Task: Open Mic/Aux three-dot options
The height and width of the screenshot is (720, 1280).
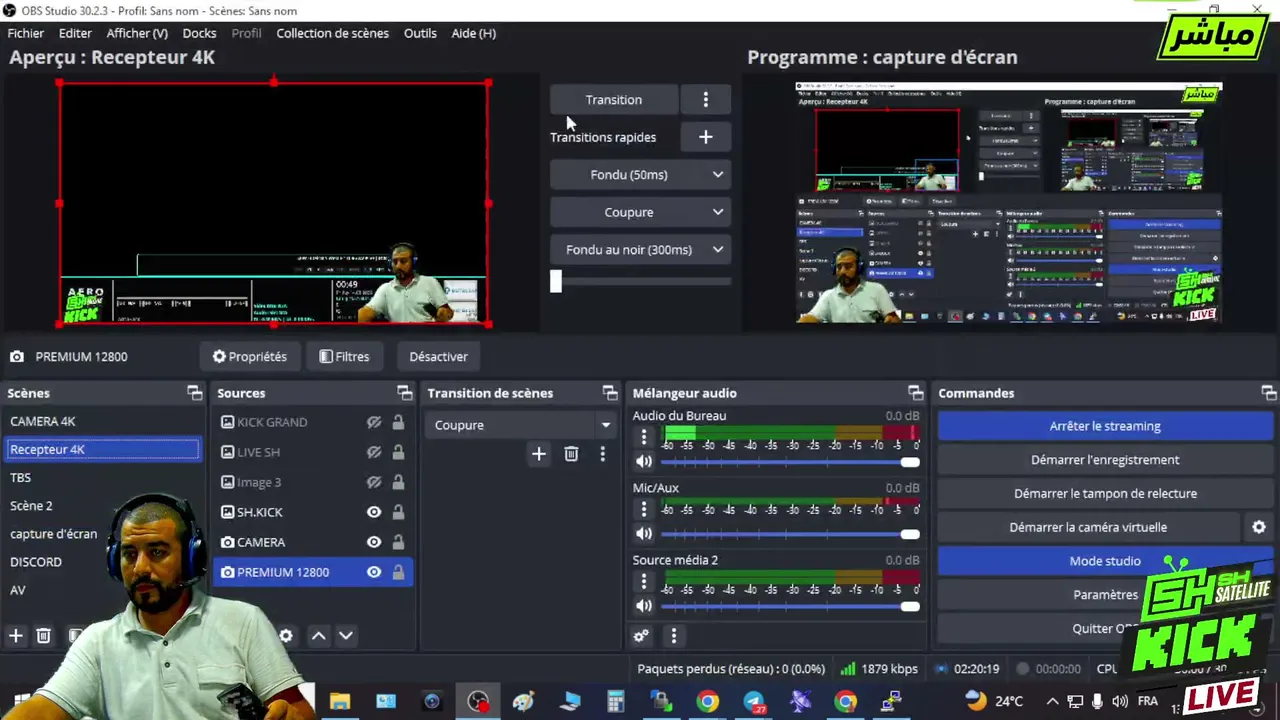Action: pyautogui.click(x=644, y=509)
